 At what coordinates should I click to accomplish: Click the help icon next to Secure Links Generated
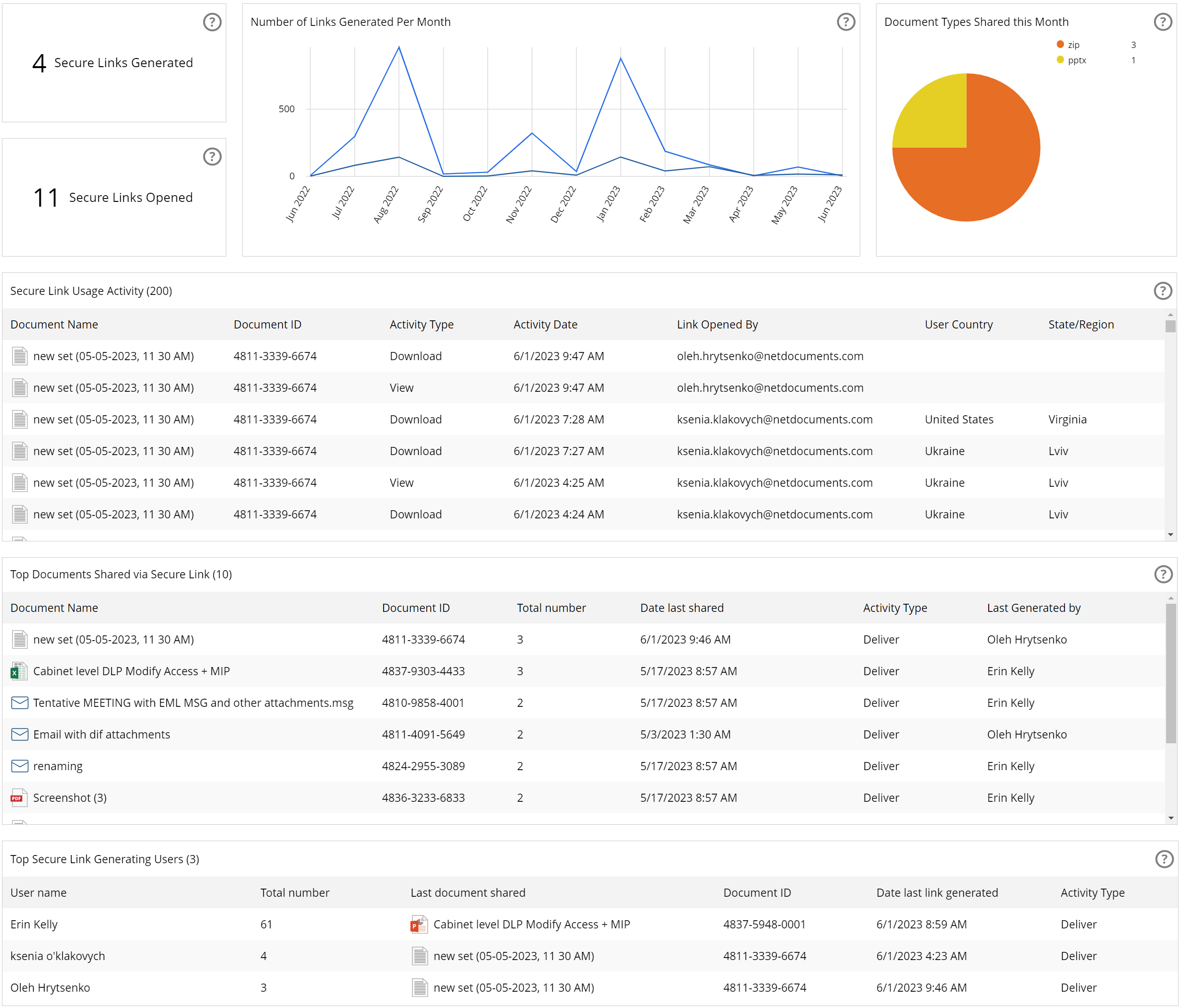click(212, 22)
